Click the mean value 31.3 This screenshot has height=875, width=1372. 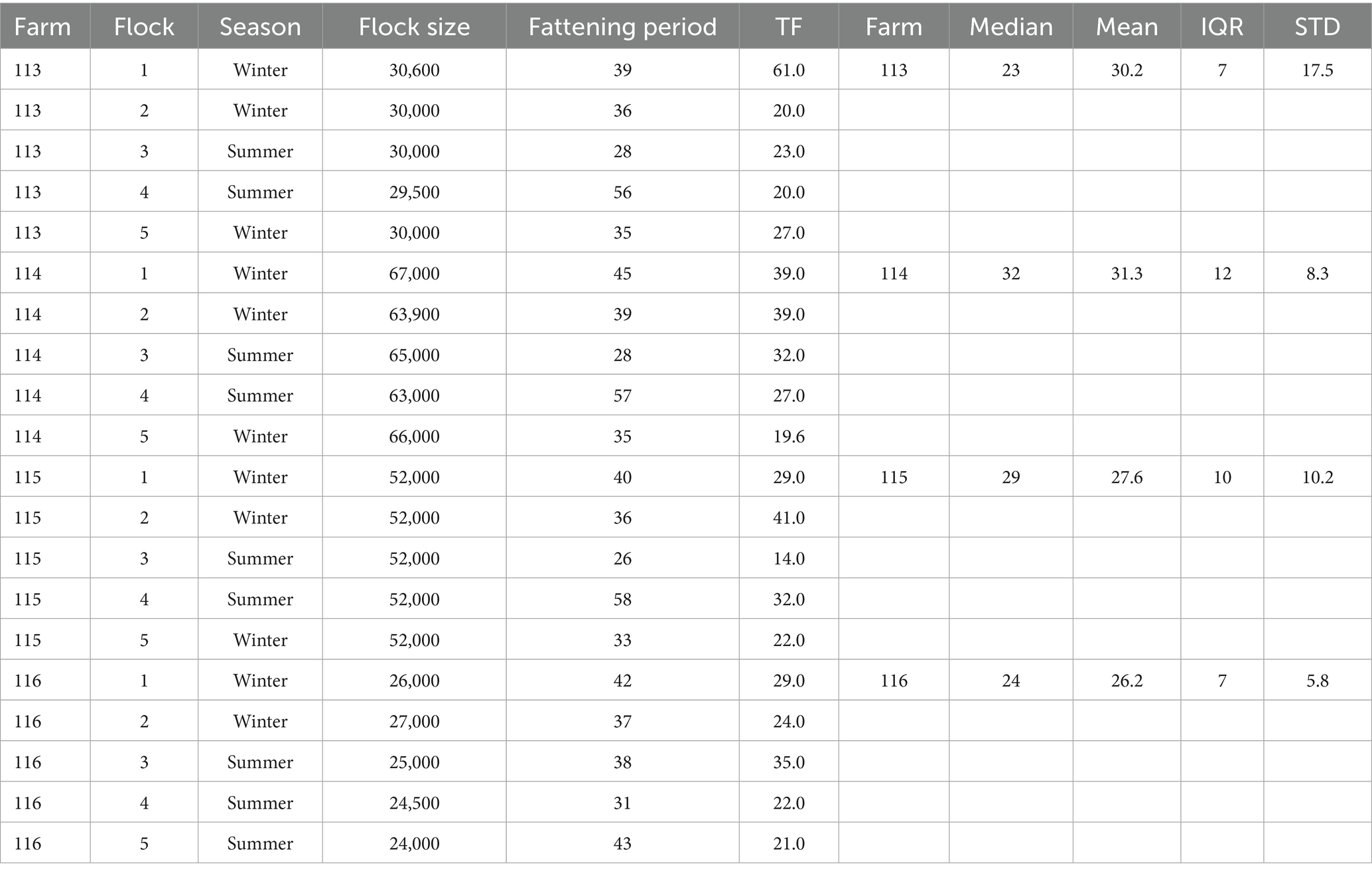click(x=1127, y=273)
